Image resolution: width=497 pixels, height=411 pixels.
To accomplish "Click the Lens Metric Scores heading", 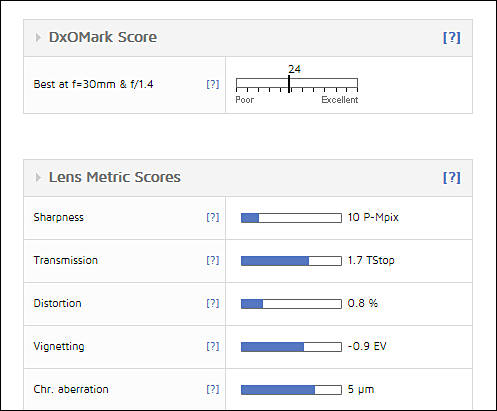I will [115, 177].
